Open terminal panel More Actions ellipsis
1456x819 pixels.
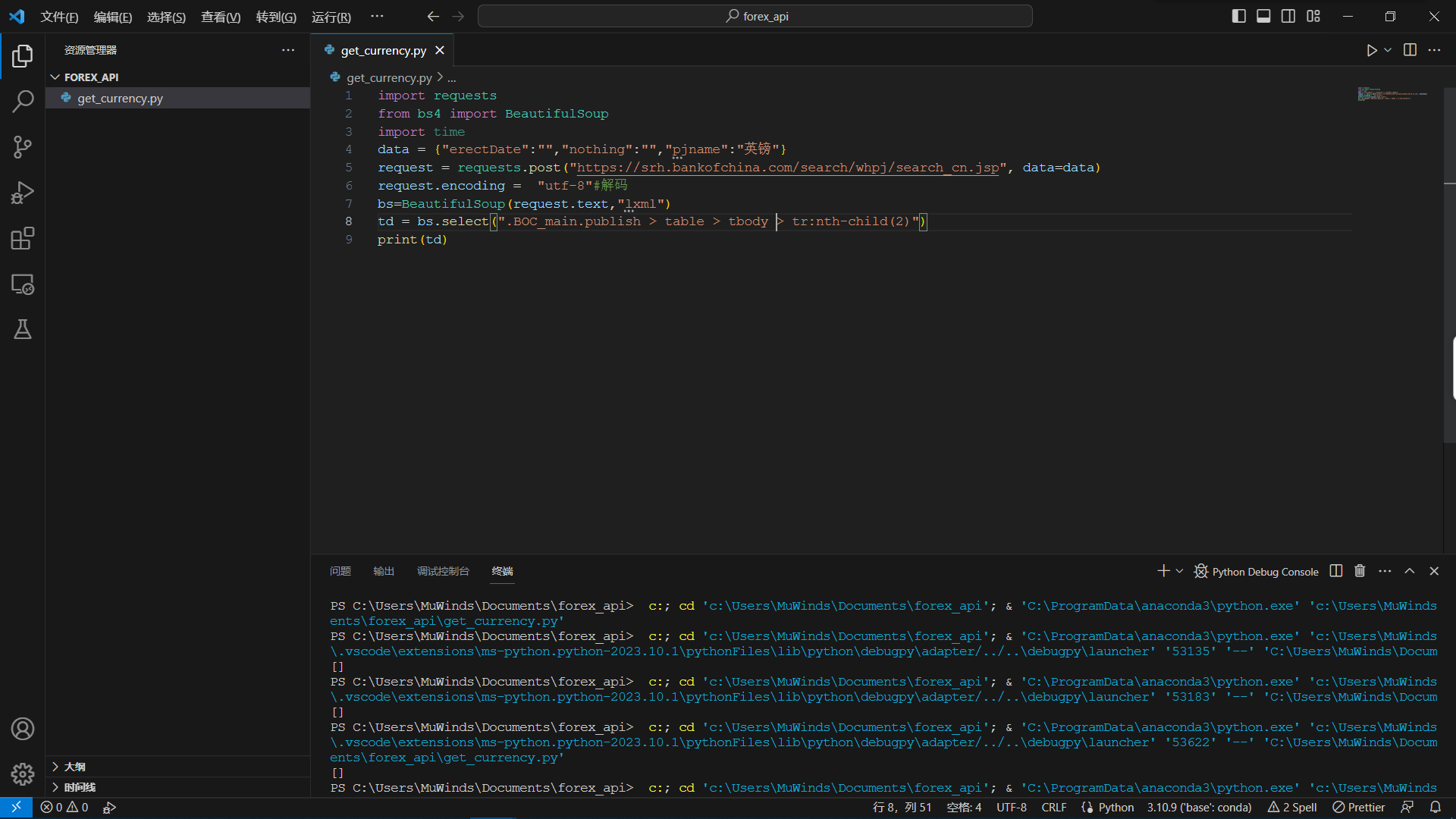(x=1385, y=571)
